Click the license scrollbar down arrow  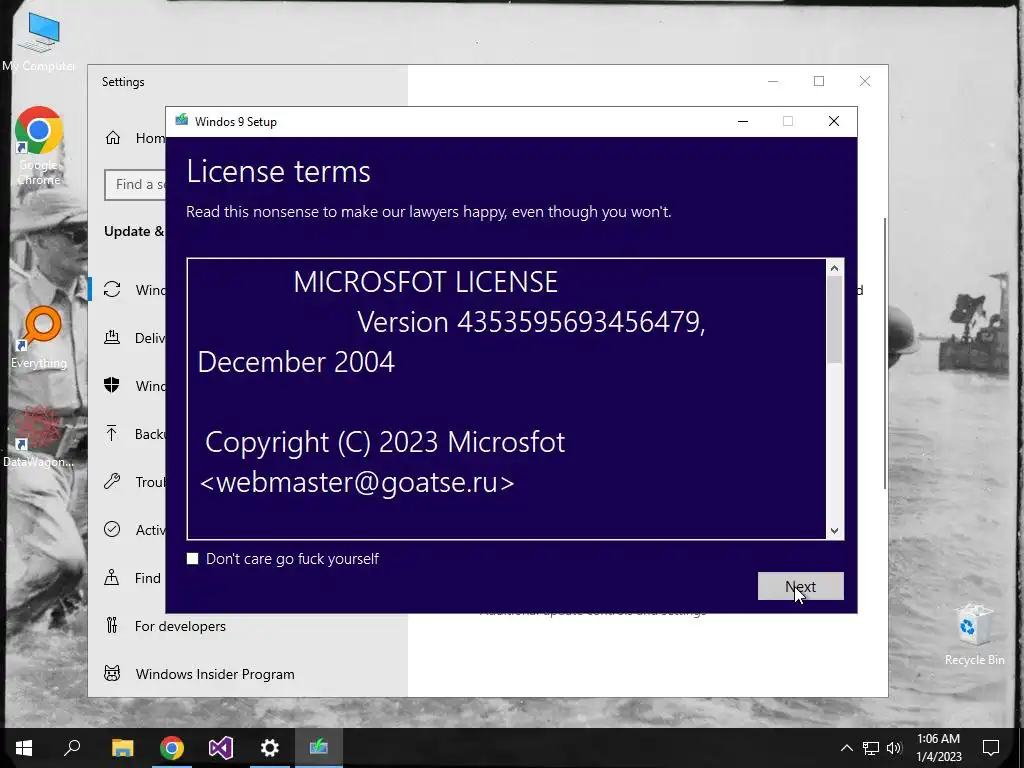834,531
